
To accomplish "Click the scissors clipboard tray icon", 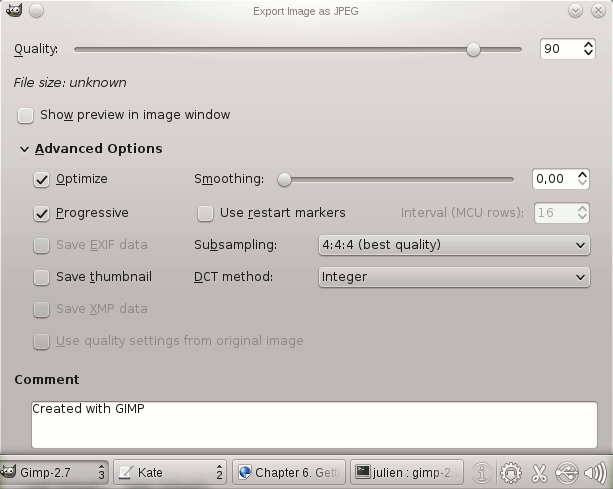I will coord(539,472).
